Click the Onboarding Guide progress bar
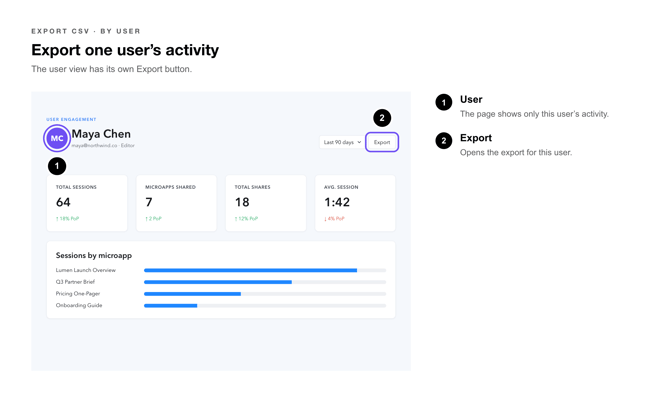Image resolution: width=670 pixels, height=402 pixels. [265, 305]
